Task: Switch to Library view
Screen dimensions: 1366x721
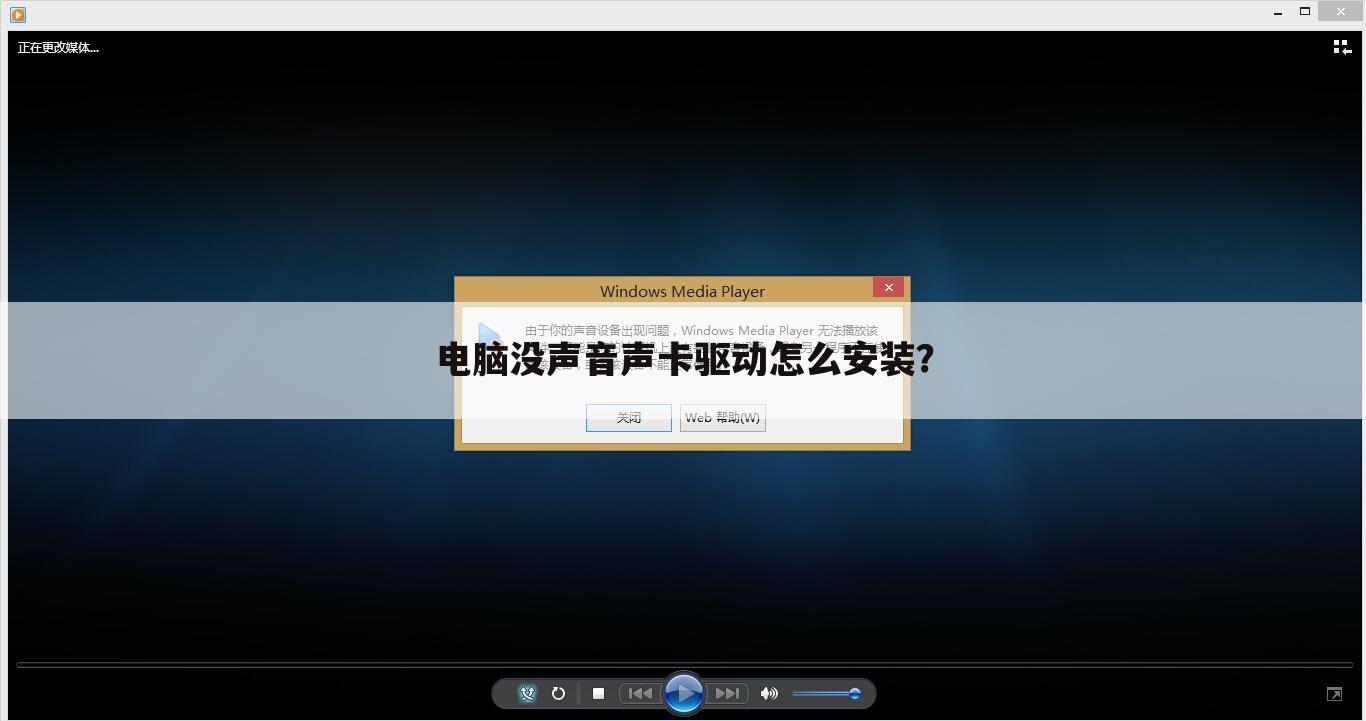Action: [x=1341, y=46]
